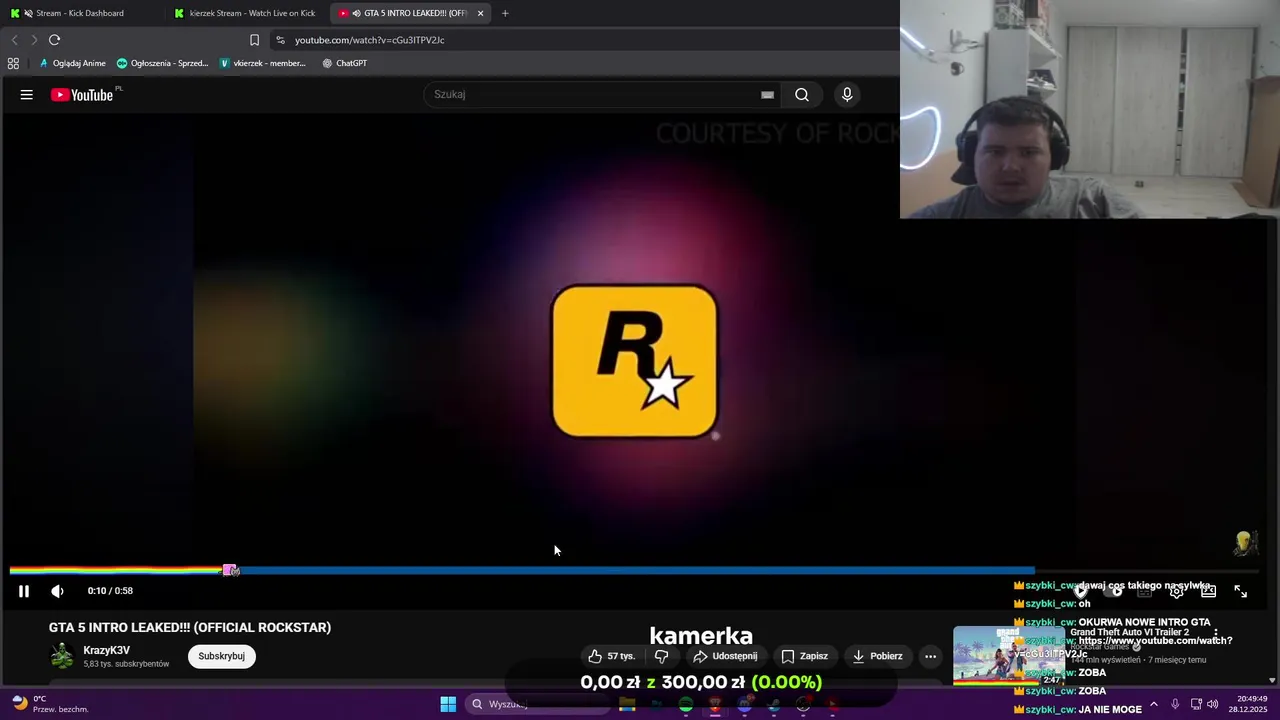Open Grand Theft Auto VI Trailer 2 thumbnail
Image resolution: width=1280 pixels, height=720 pixels.
coord(1008,655)
